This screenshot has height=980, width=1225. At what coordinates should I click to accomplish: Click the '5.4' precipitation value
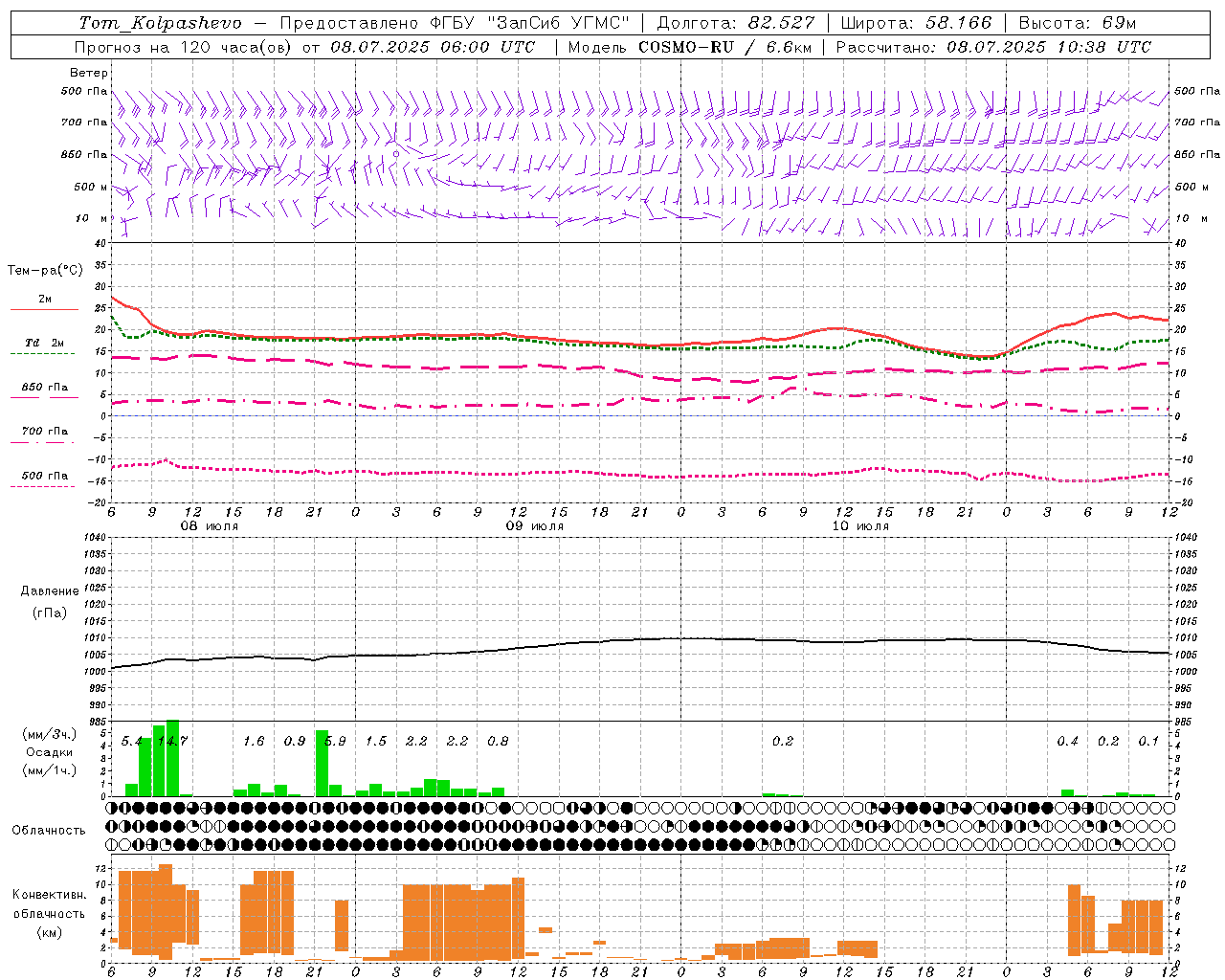point(131,741)
